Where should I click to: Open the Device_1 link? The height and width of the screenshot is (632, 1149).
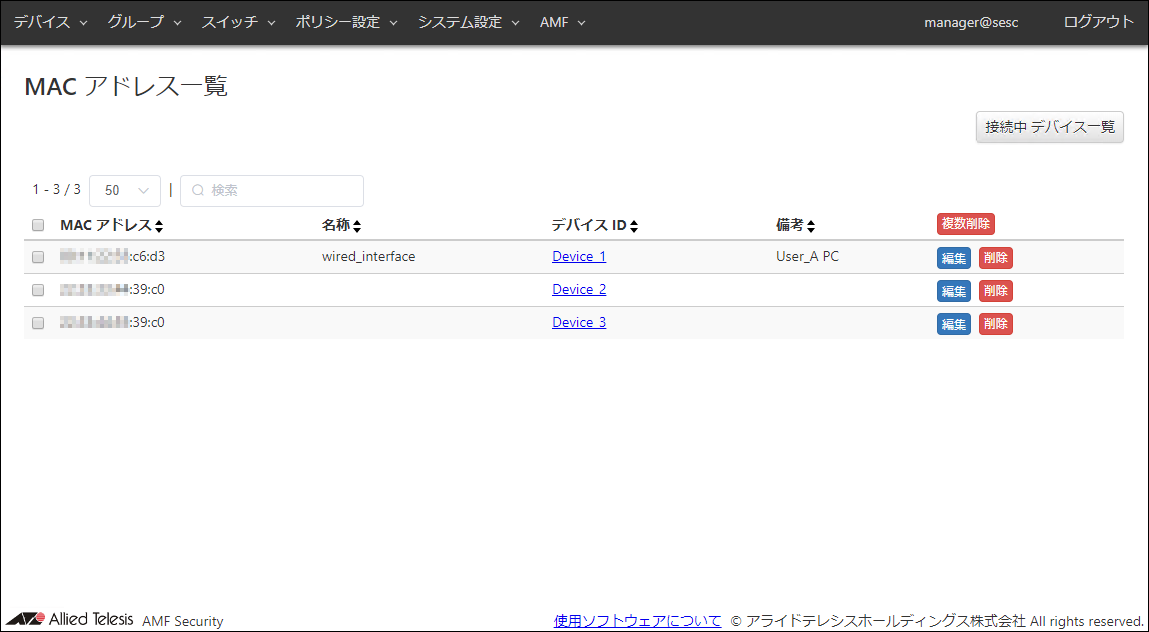(579, 256)
